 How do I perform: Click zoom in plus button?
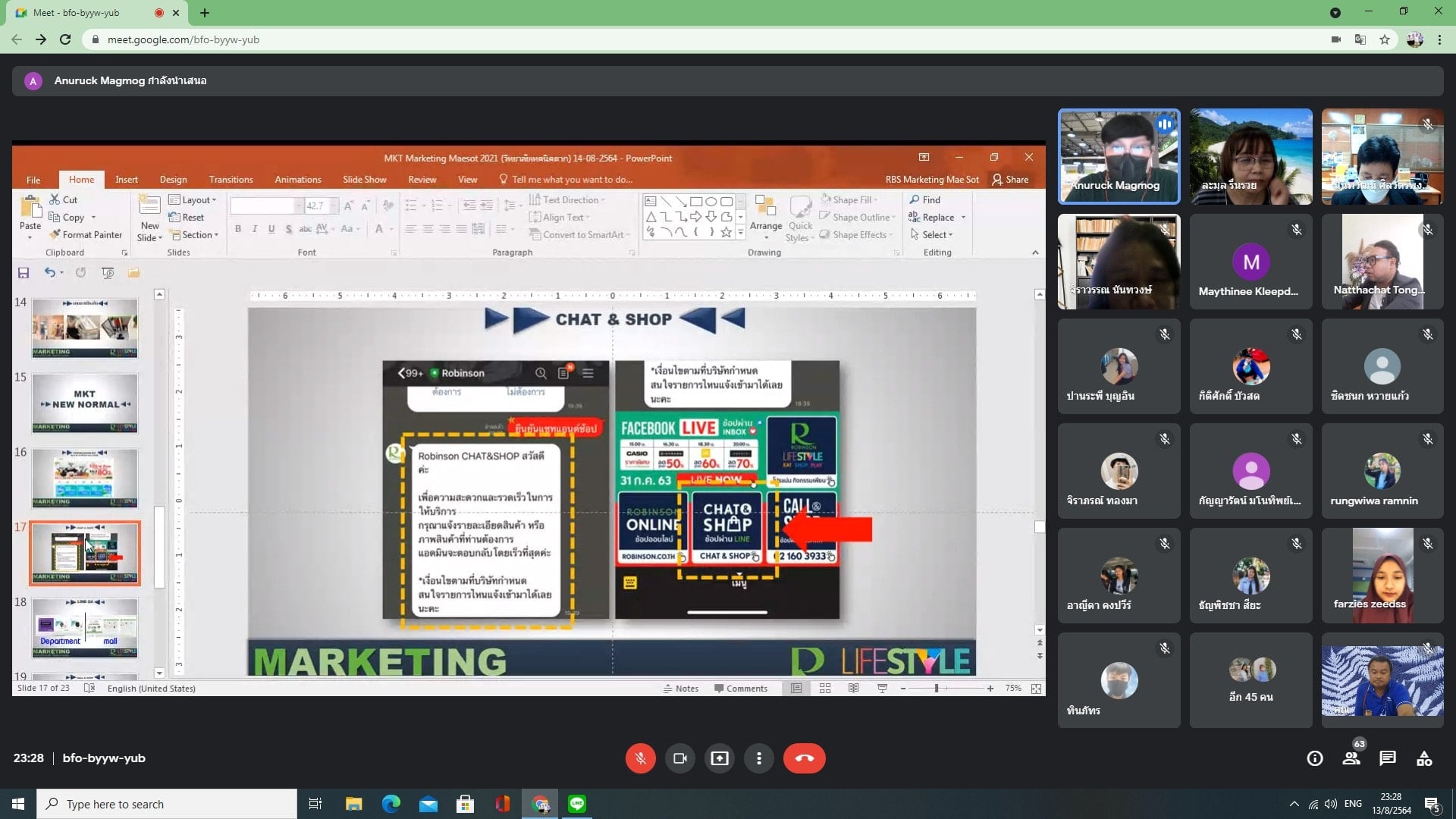pyautogui.click(x=990, y=689)
